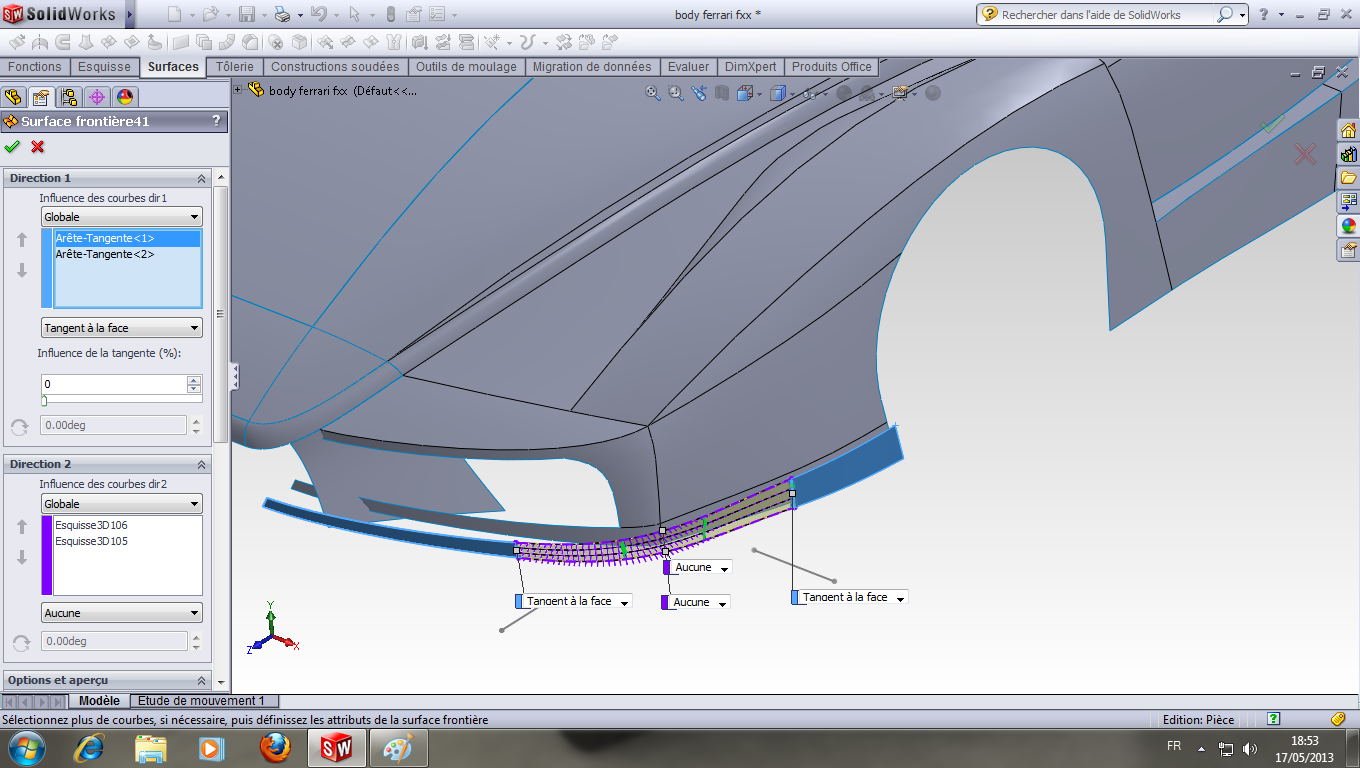This screenshot has height=768, width=1360.
Task: Click confirmation corner red X in viewport
Action: click(x=1304, y=154)
